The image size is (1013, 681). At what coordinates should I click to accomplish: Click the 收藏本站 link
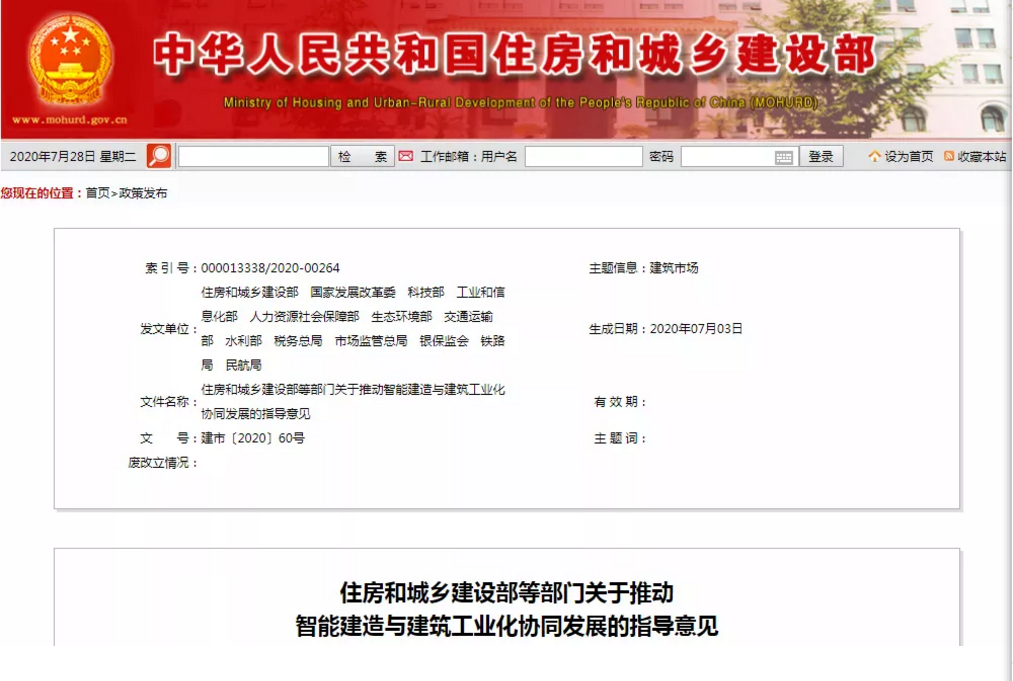[x=981, y=157]
